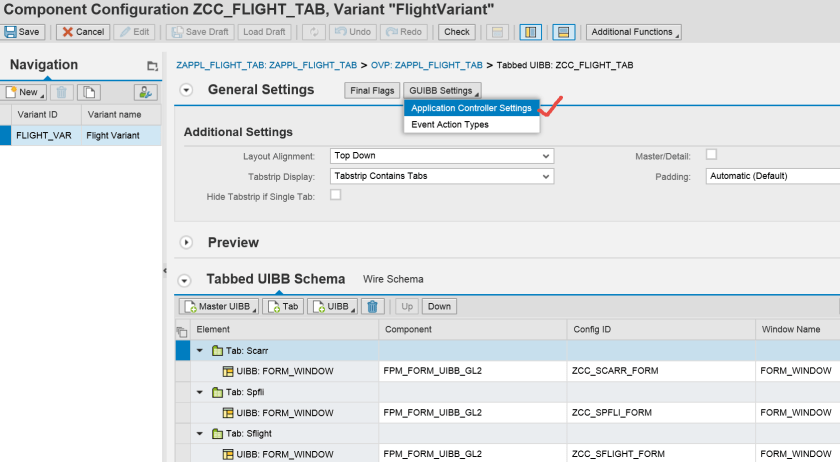Image resolution: width=840 pixels, height=462 pixels.
Task: Enable the Master/Detail checkbox
Action: pyautogui.click(x=711, y=154)
